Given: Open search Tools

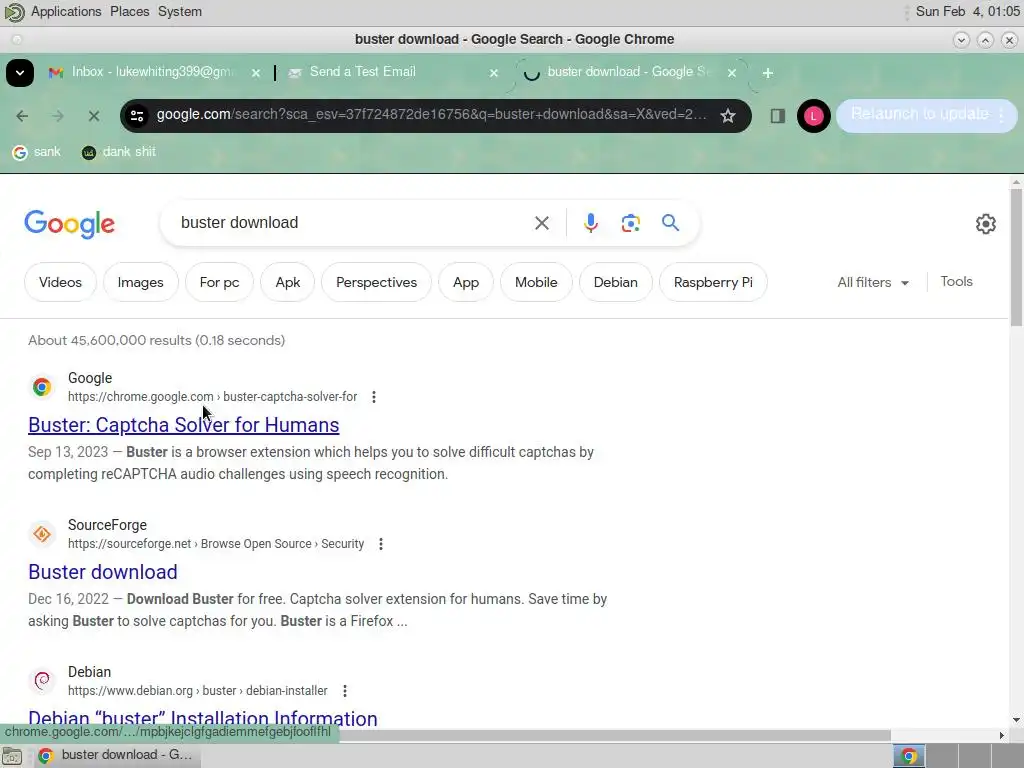Looking at the screenshot, I should [956, 281].
